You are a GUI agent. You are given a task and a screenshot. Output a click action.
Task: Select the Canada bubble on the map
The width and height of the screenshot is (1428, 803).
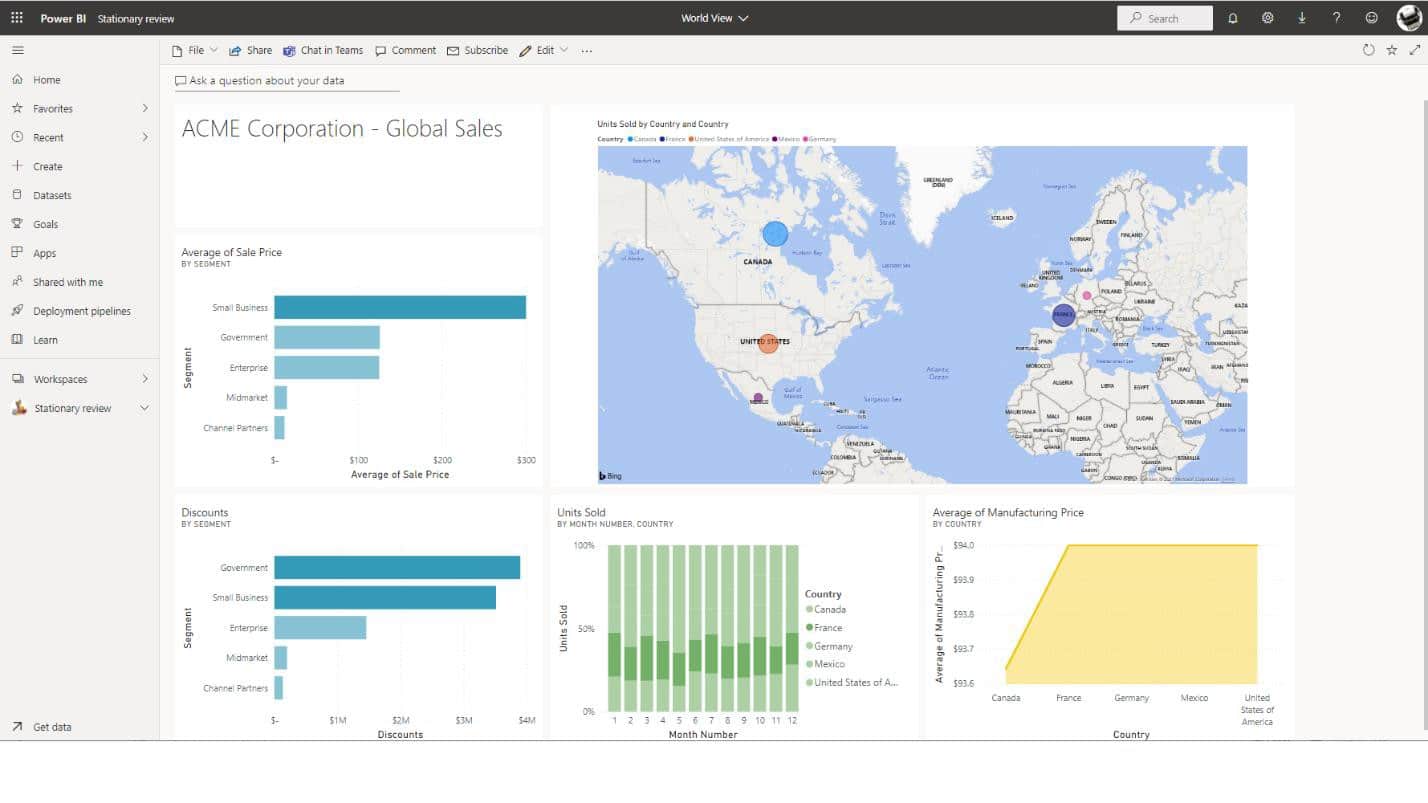[775, 234]
